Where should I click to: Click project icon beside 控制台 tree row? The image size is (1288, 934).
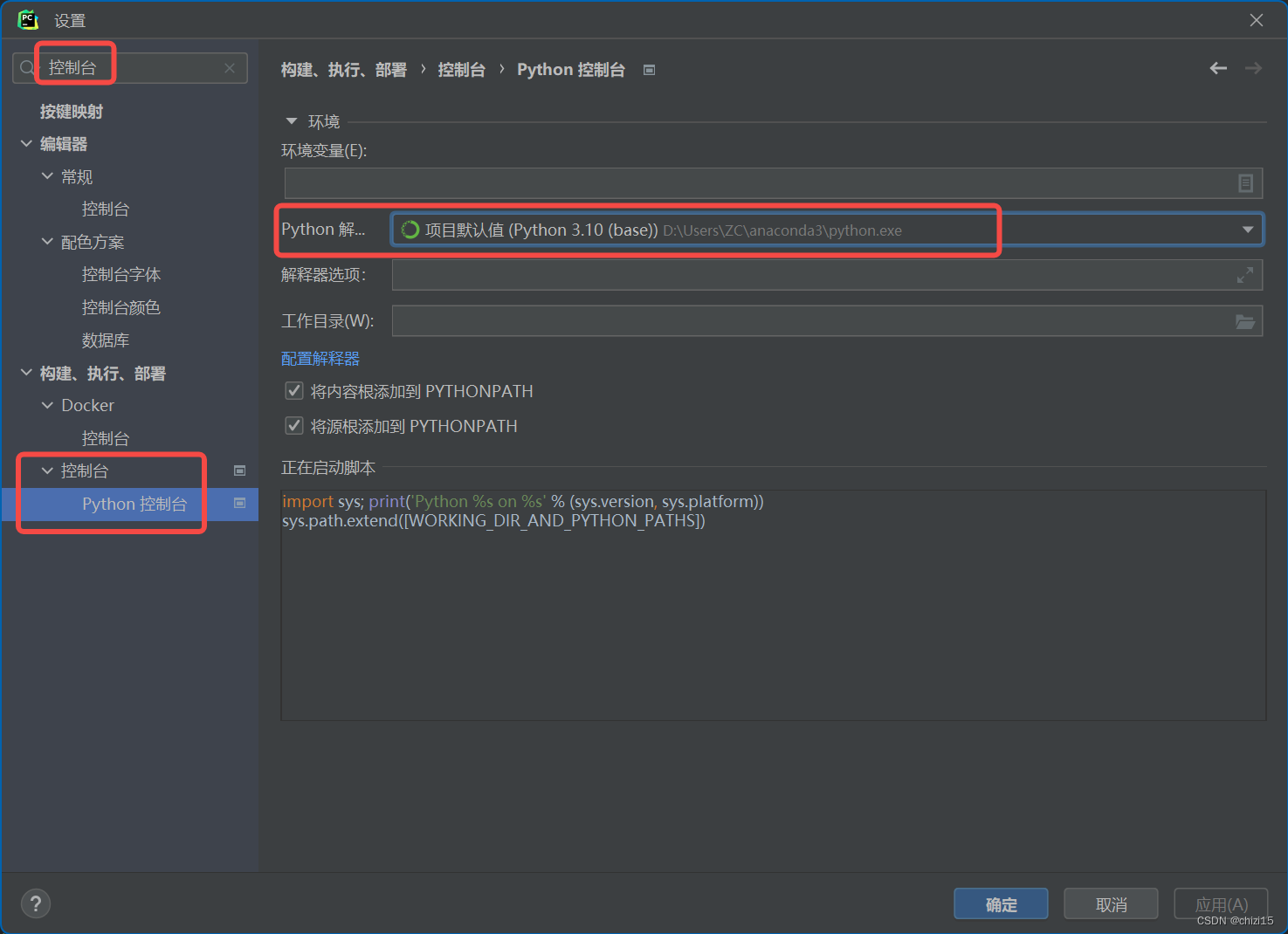pyautogui.click(x=239, y=470)
